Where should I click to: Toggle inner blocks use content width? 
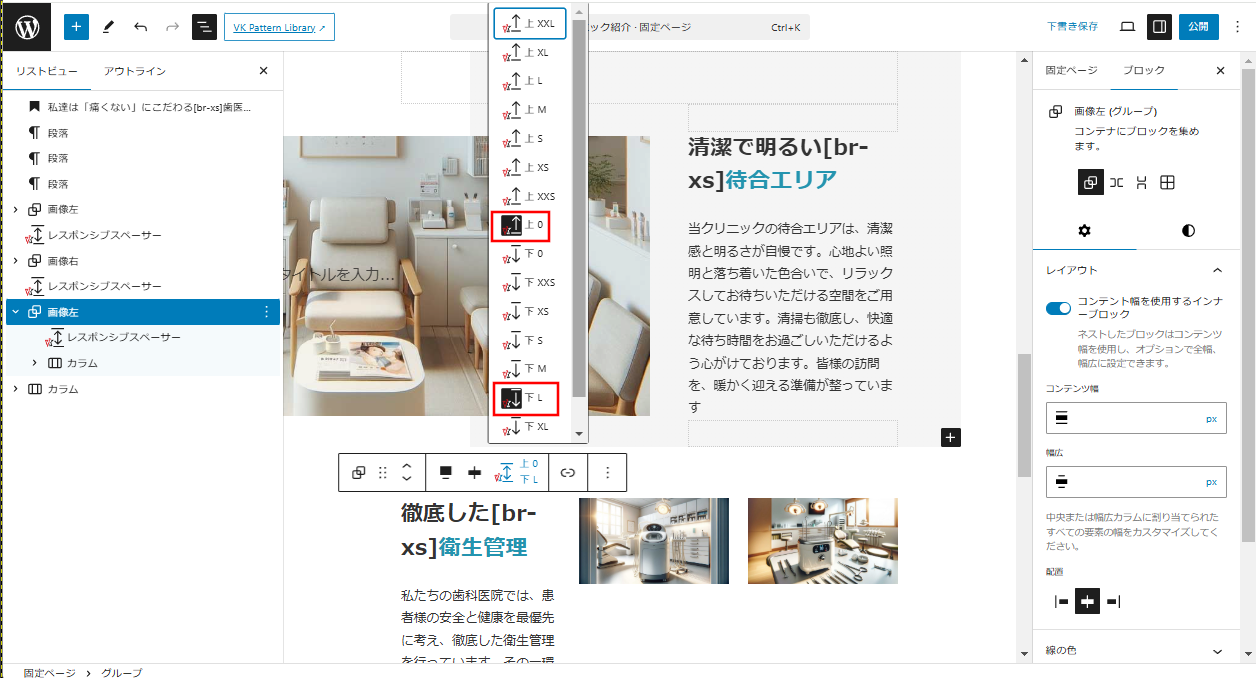tap(1058, 308)
